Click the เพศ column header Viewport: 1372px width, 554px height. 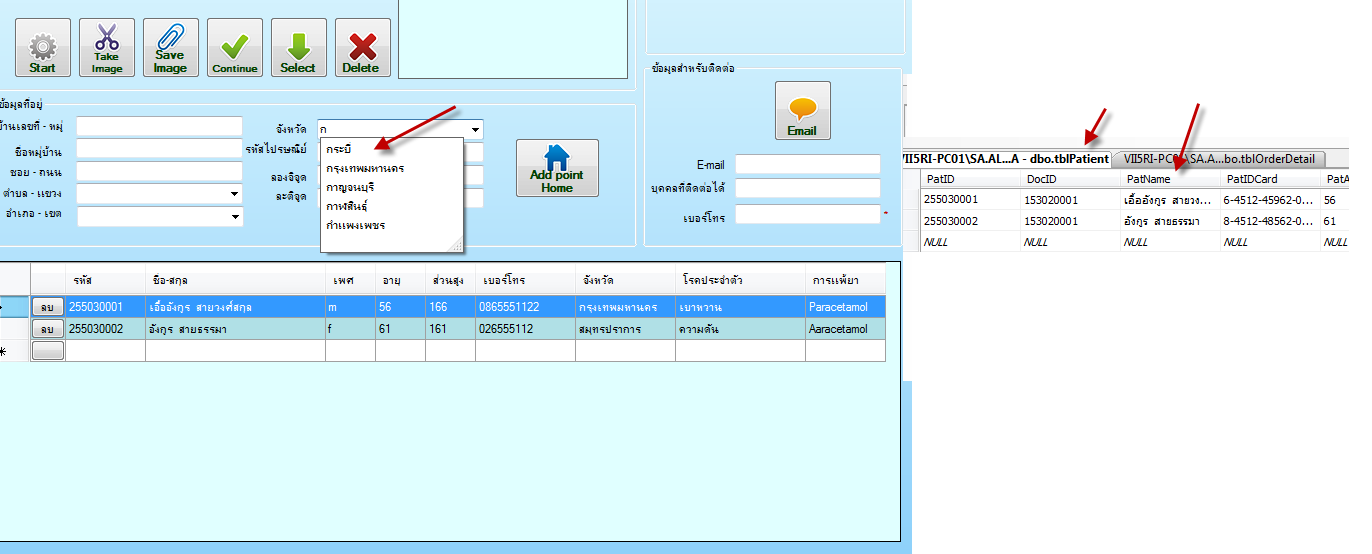[350, 280]
